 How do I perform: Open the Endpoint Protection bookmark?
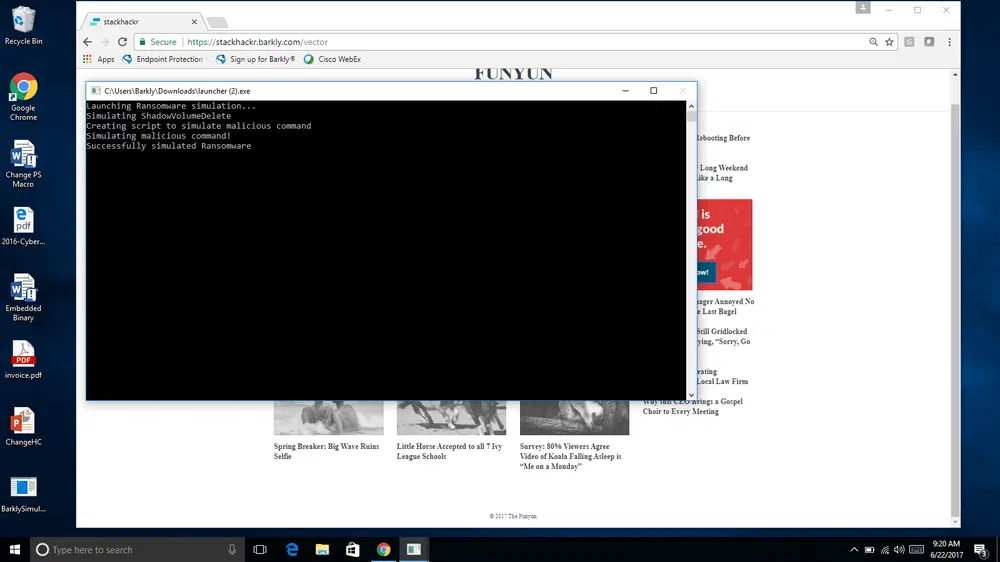point(163,59)
